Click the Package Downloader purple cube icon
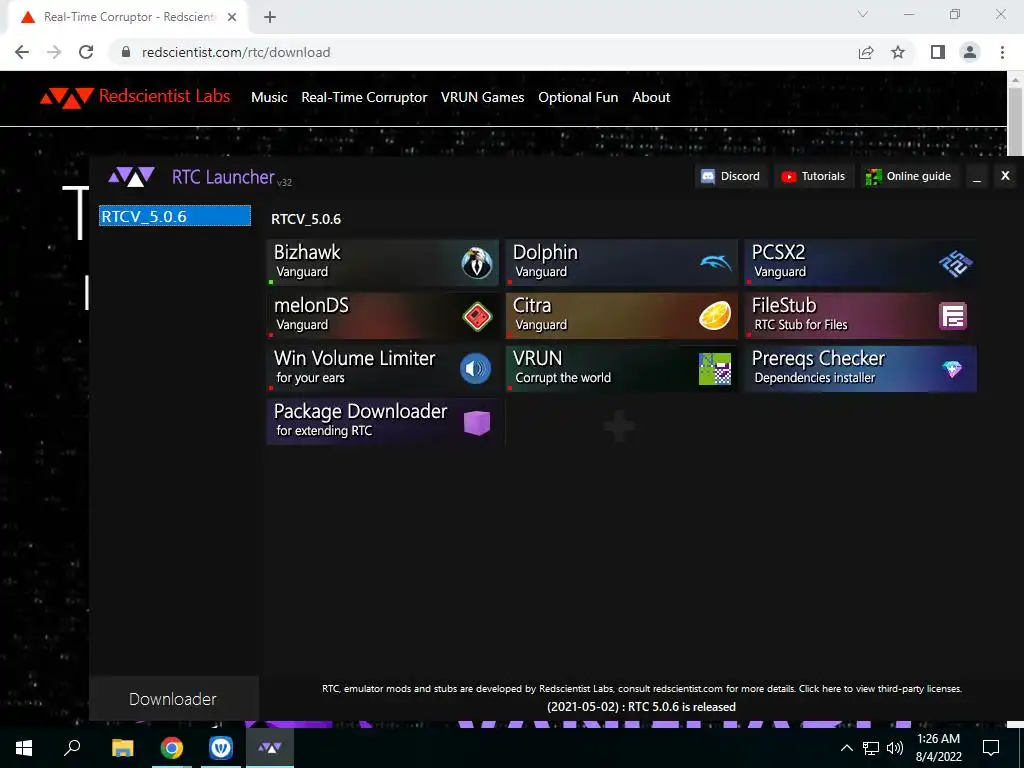The height and width of the screenshot is (768, 1024). pos(477,423)
